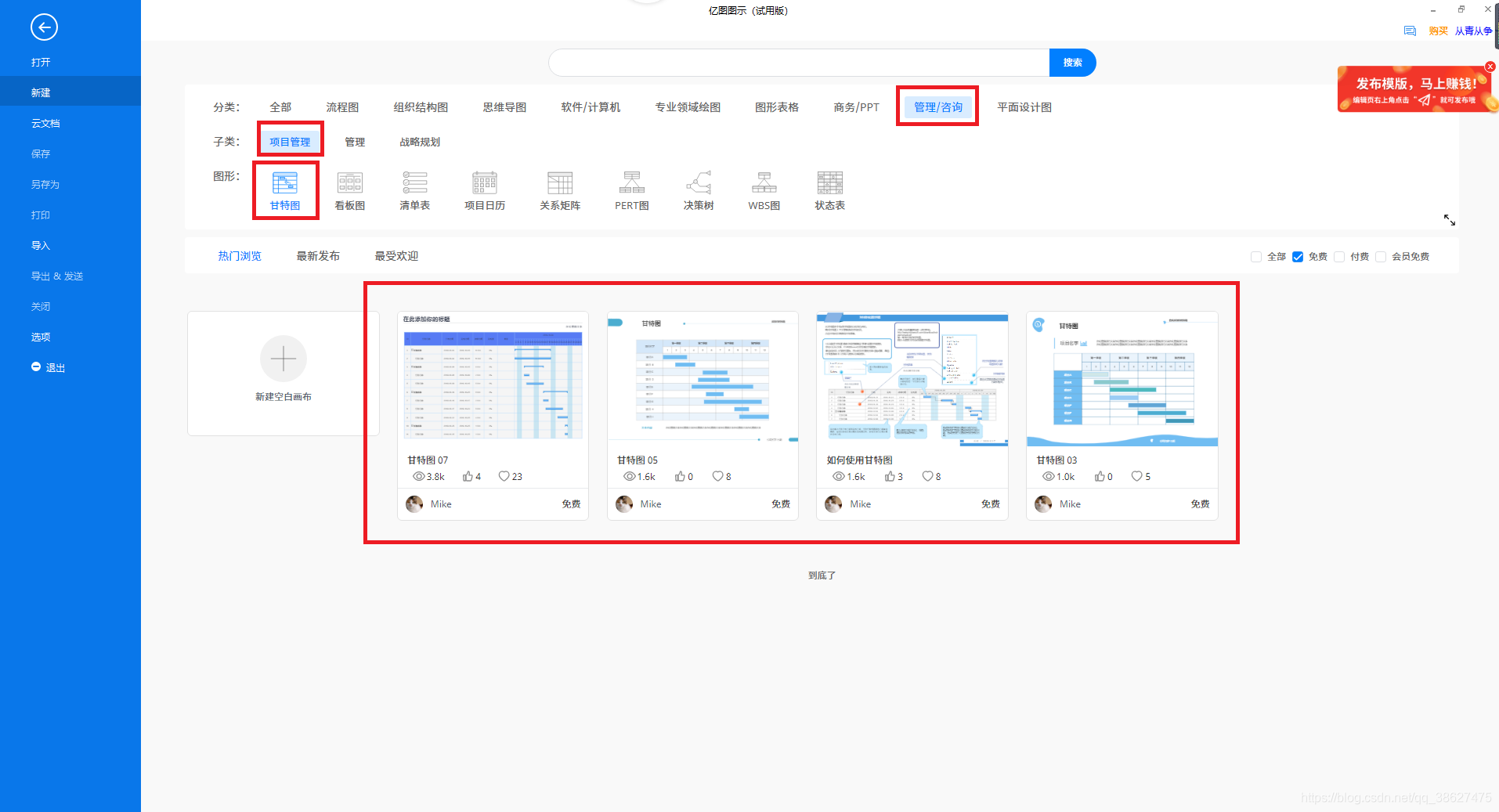Image resolution: width=1499 pixels, height=812 pixels.
Task: Open the 如何使用甘特图 template thumbnail
Action: pos(912,379)
